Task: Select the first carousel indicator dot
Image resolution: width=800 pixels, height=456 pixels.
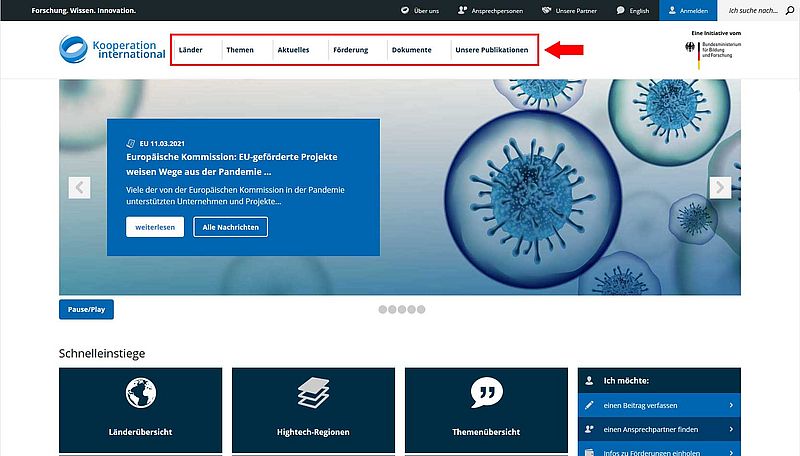Action: pyautogui.click(x=383, y=309)
